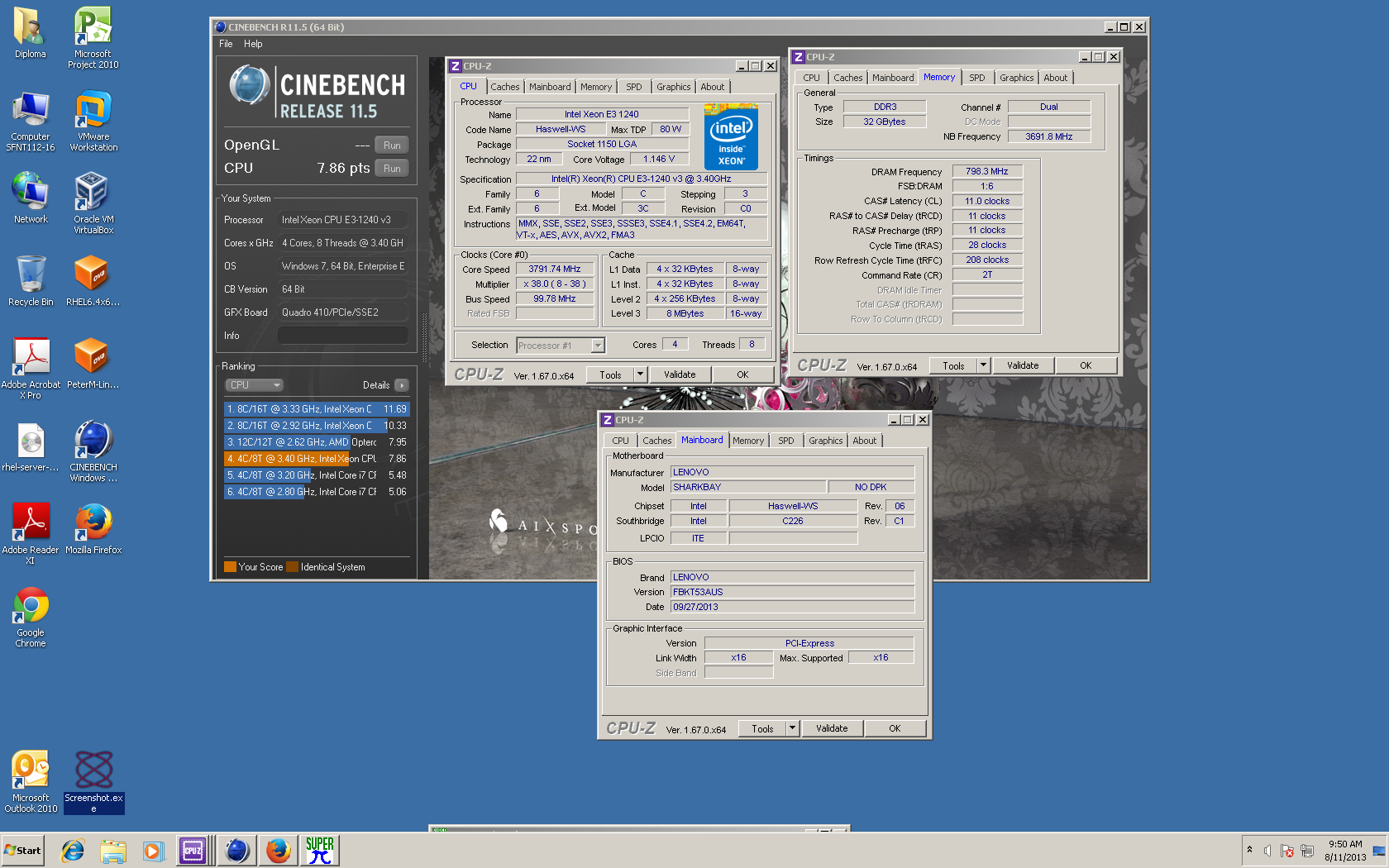Open the File menu in CINEBENCH

tap(226, 44)
